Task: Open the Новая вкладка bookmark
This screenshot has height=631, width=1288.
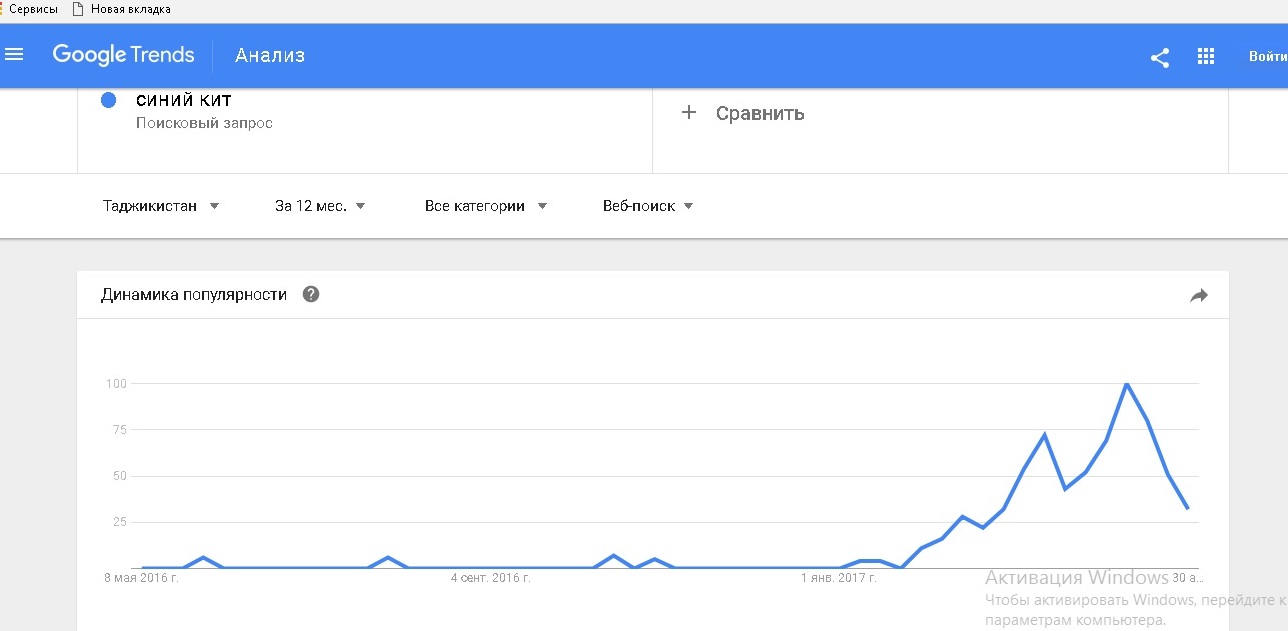Action: 130,9
